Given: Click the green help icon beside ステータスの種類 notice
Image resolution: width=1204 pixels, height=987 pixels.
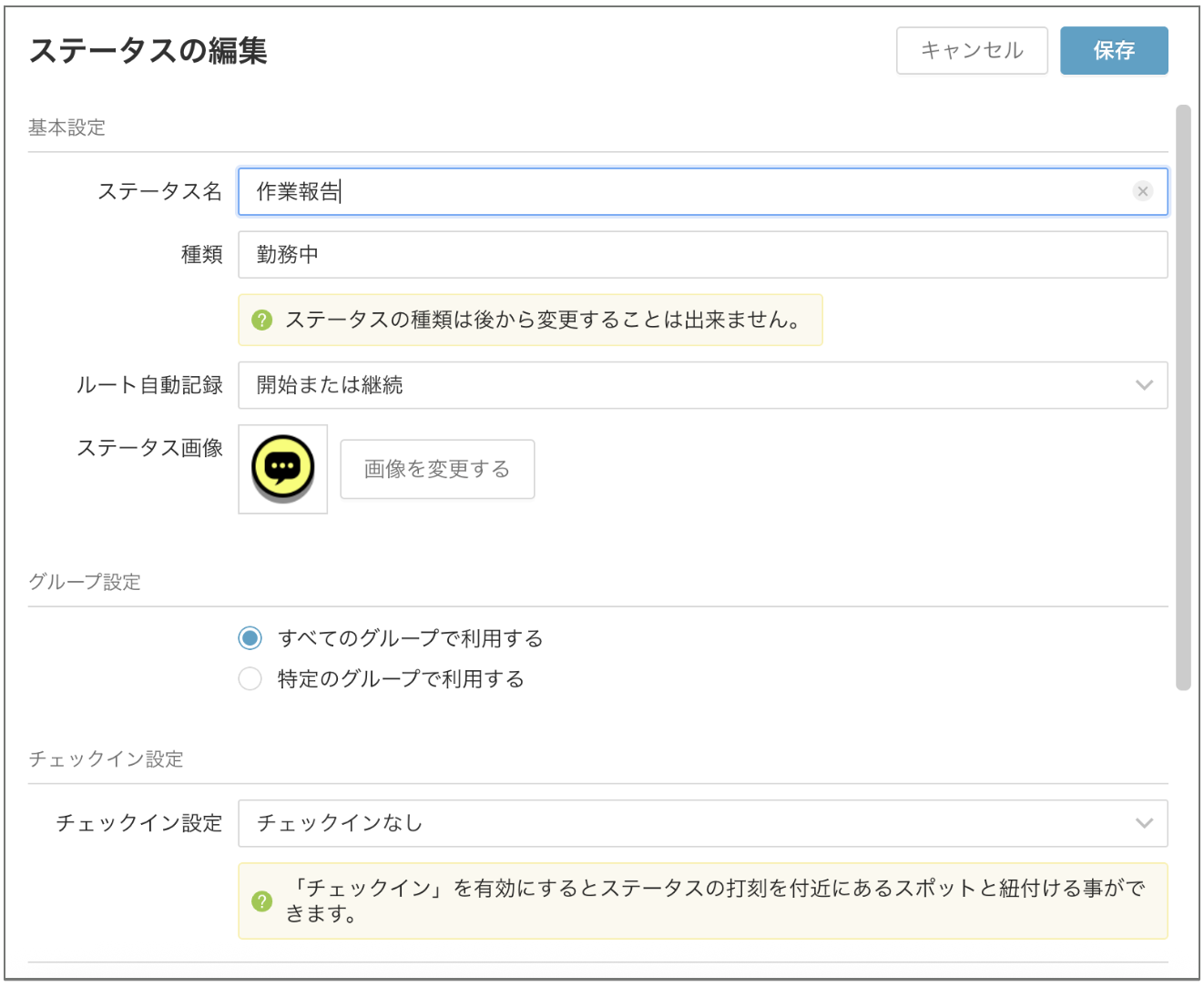Looking at the screenshot, I should (262, 321).
